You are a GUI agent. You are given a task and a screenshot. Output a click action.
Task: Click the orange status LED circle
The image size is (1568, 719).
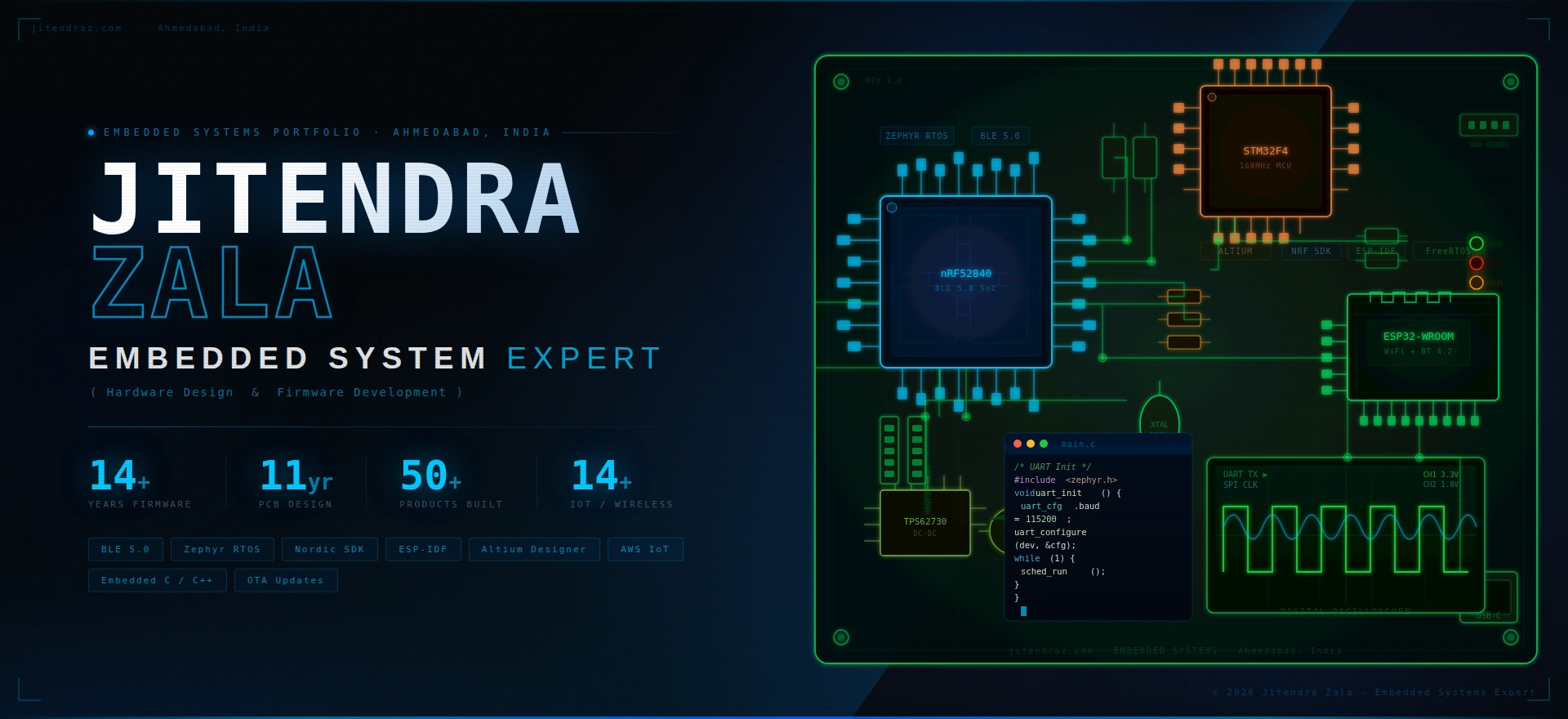(x=1476, y=283)
